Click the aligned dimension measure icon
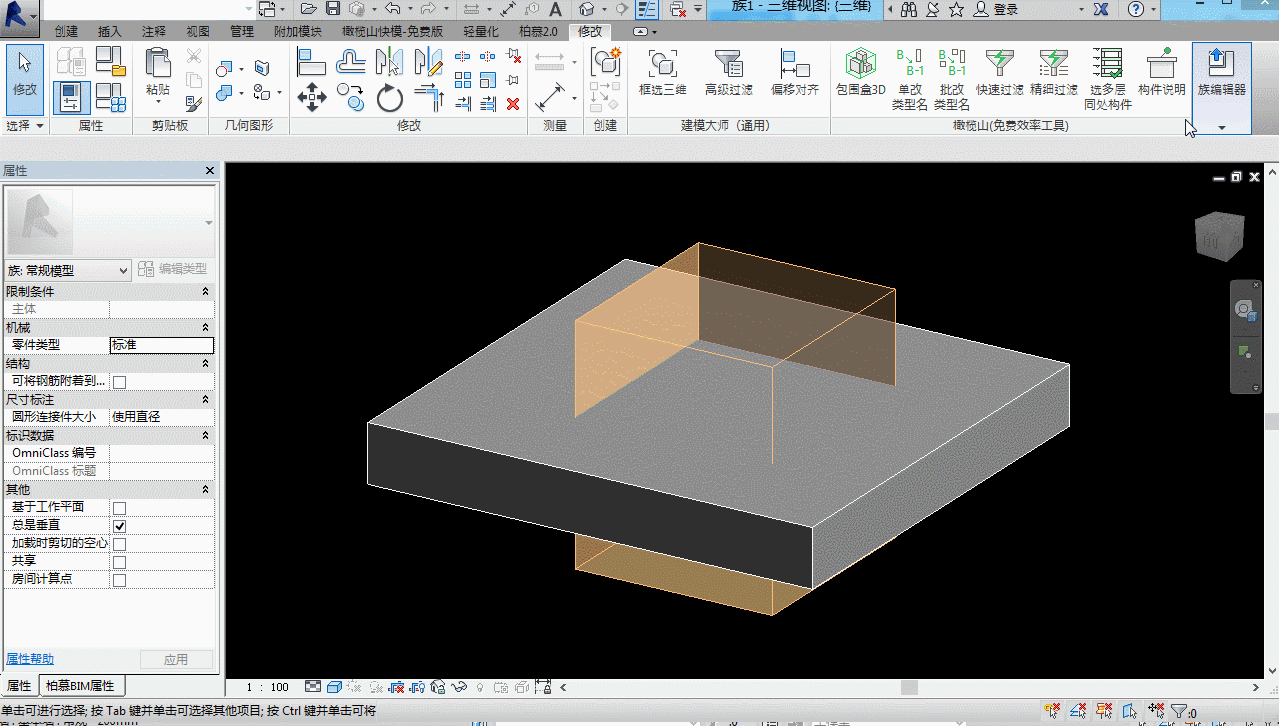This screenshot has width=1279, height=726. [x=549, y=97]
